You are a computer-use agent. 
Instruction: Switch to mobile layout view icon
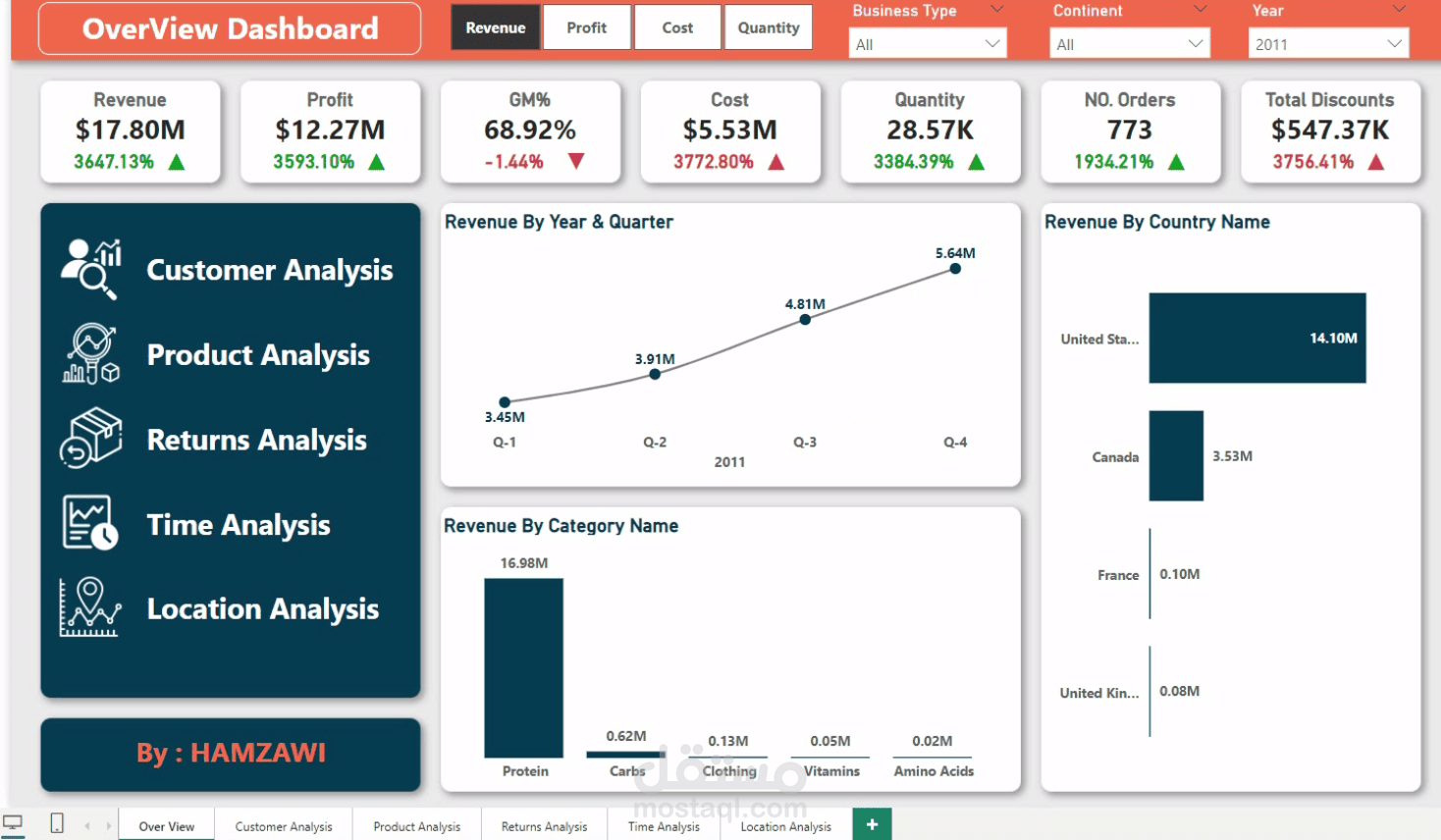pos(57,823)
